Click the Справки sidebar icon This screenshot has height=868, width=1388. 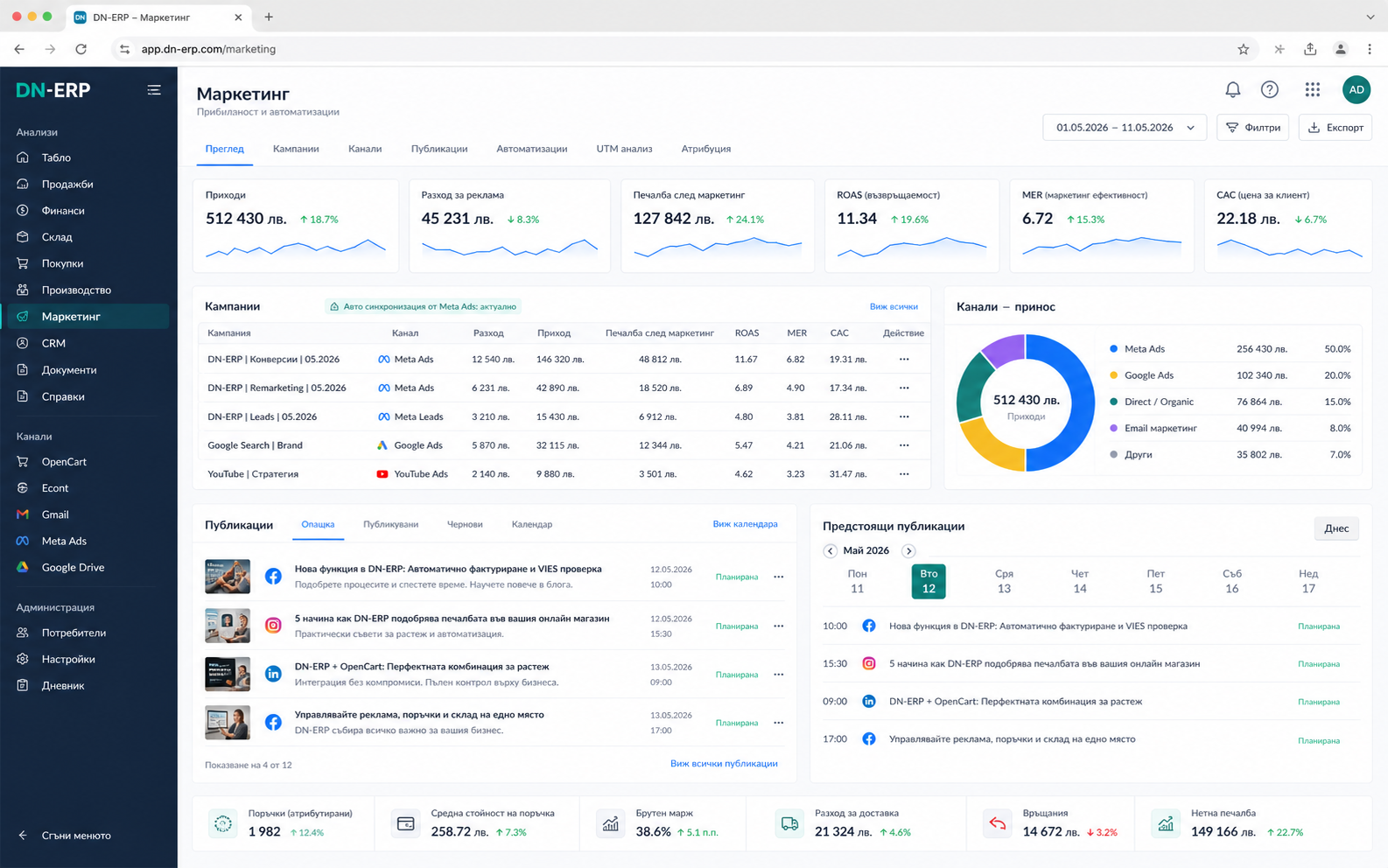point(23,396)
